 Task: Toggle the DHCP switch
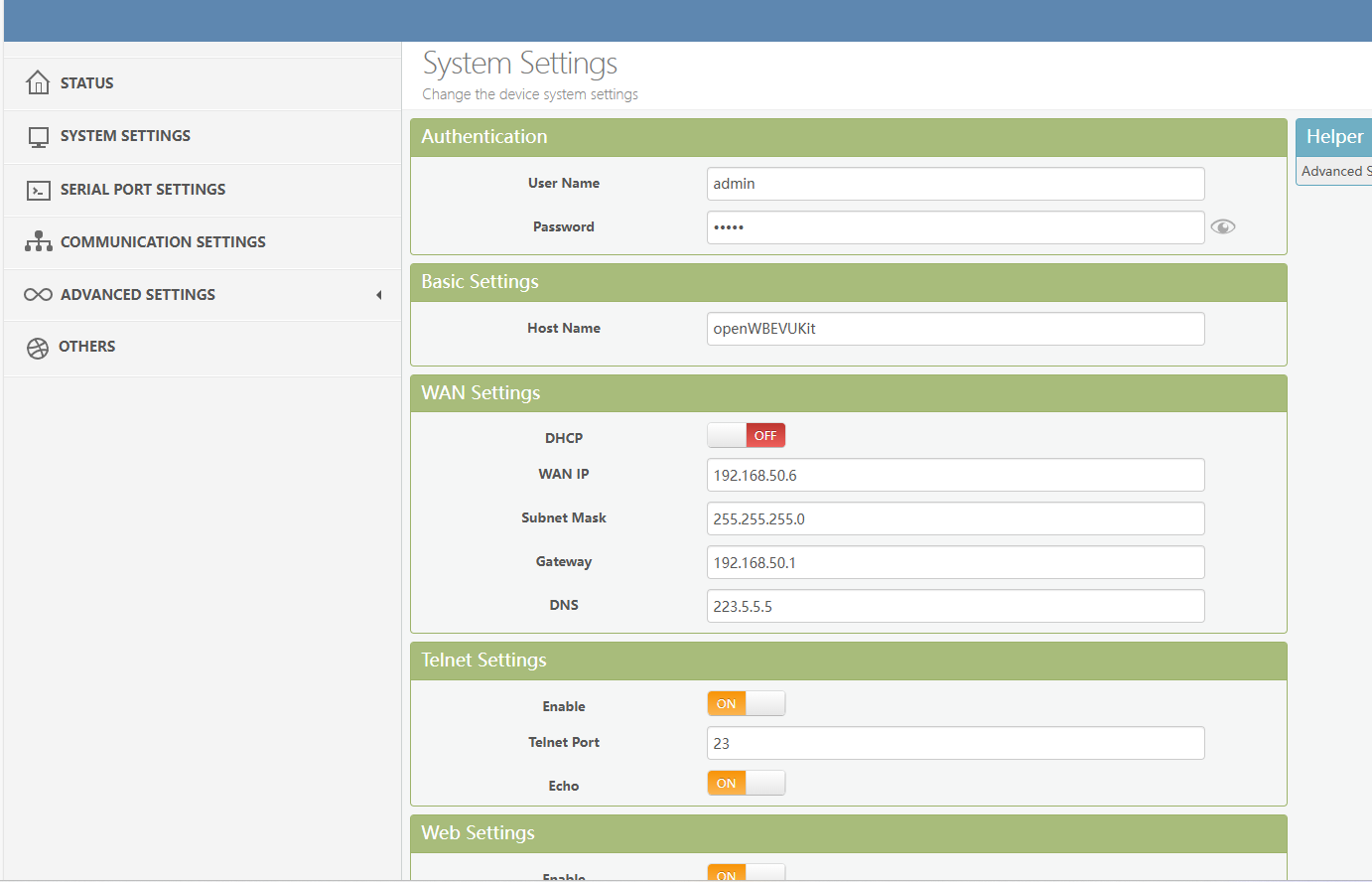[x=747, y=435]
